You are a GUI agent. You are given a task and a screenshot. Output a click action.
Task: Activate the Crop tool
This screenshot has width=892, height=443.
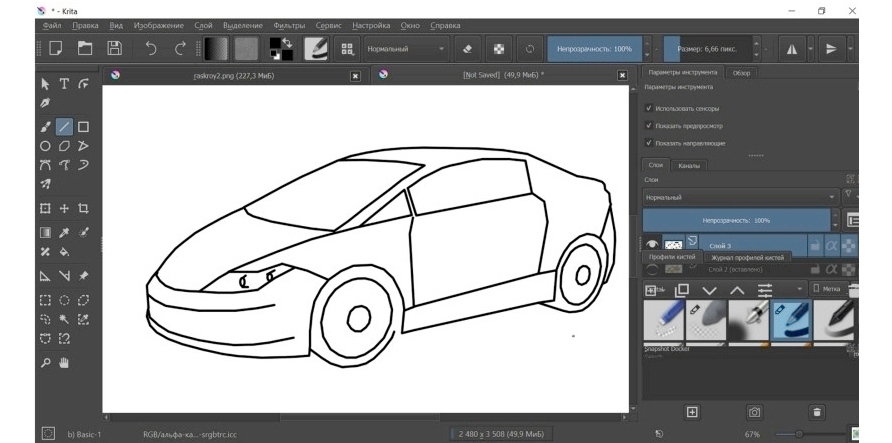[x=83, y=208]
